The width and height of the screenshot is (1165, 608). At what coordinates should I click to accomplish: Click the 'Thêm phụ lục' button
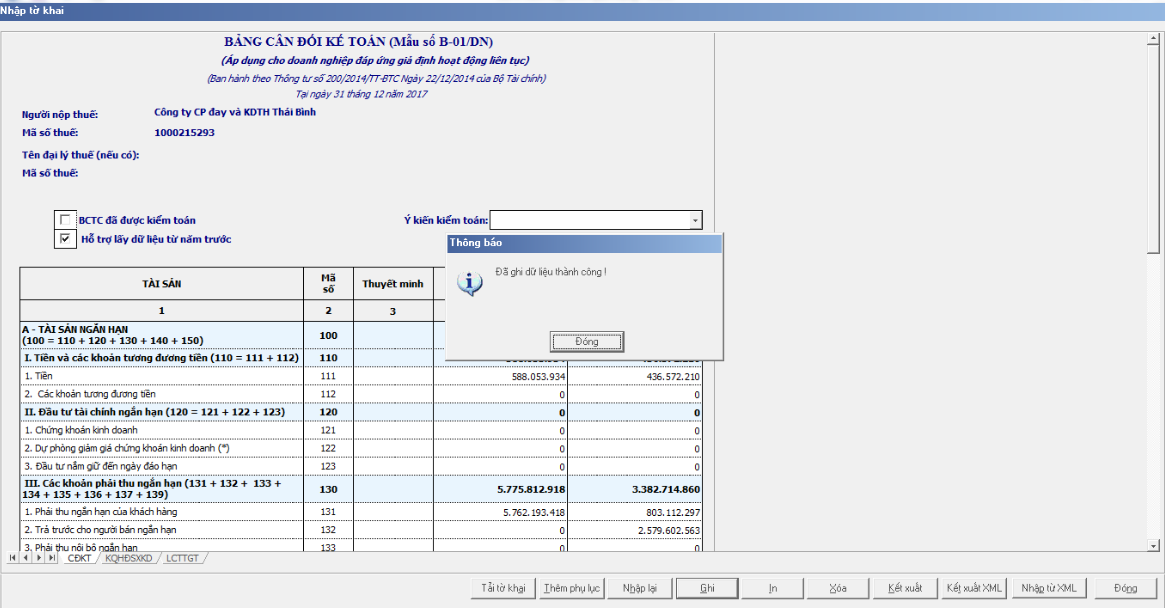coord(570,588)
